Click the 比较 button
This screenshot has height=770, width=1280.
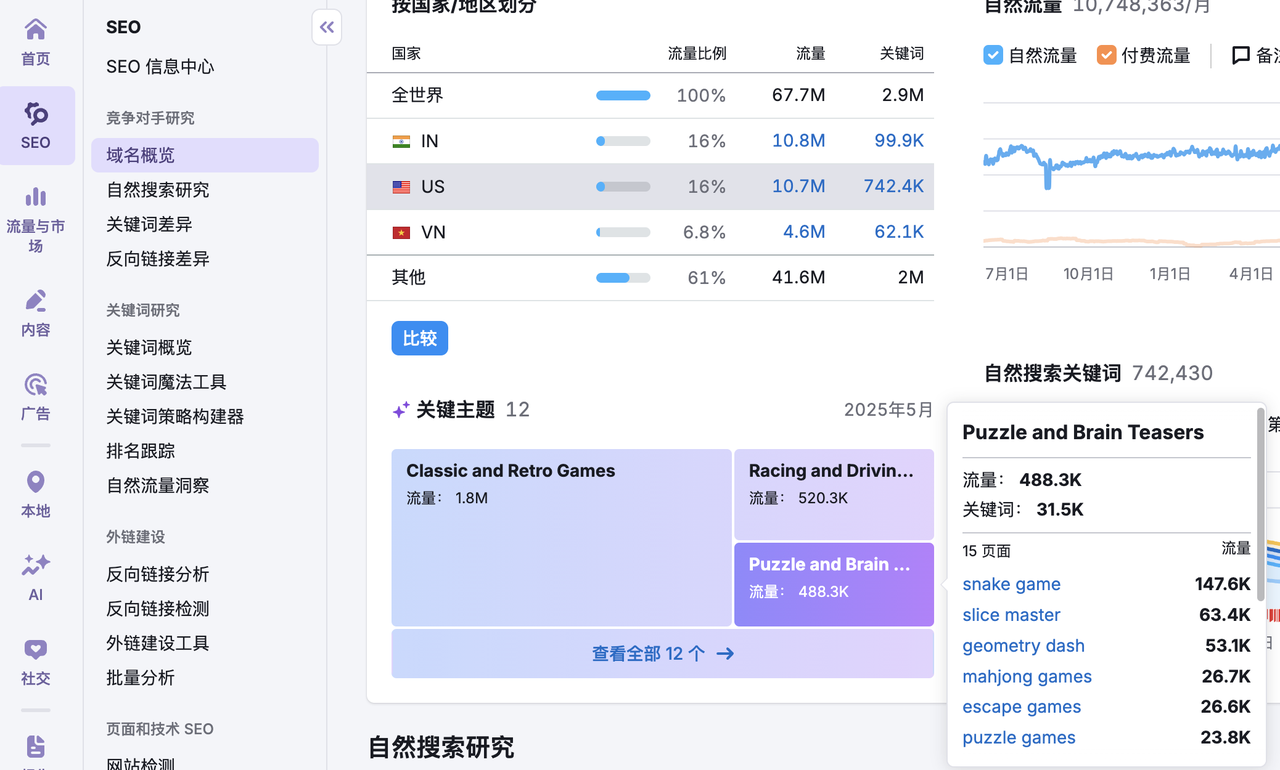pos(419,338)
